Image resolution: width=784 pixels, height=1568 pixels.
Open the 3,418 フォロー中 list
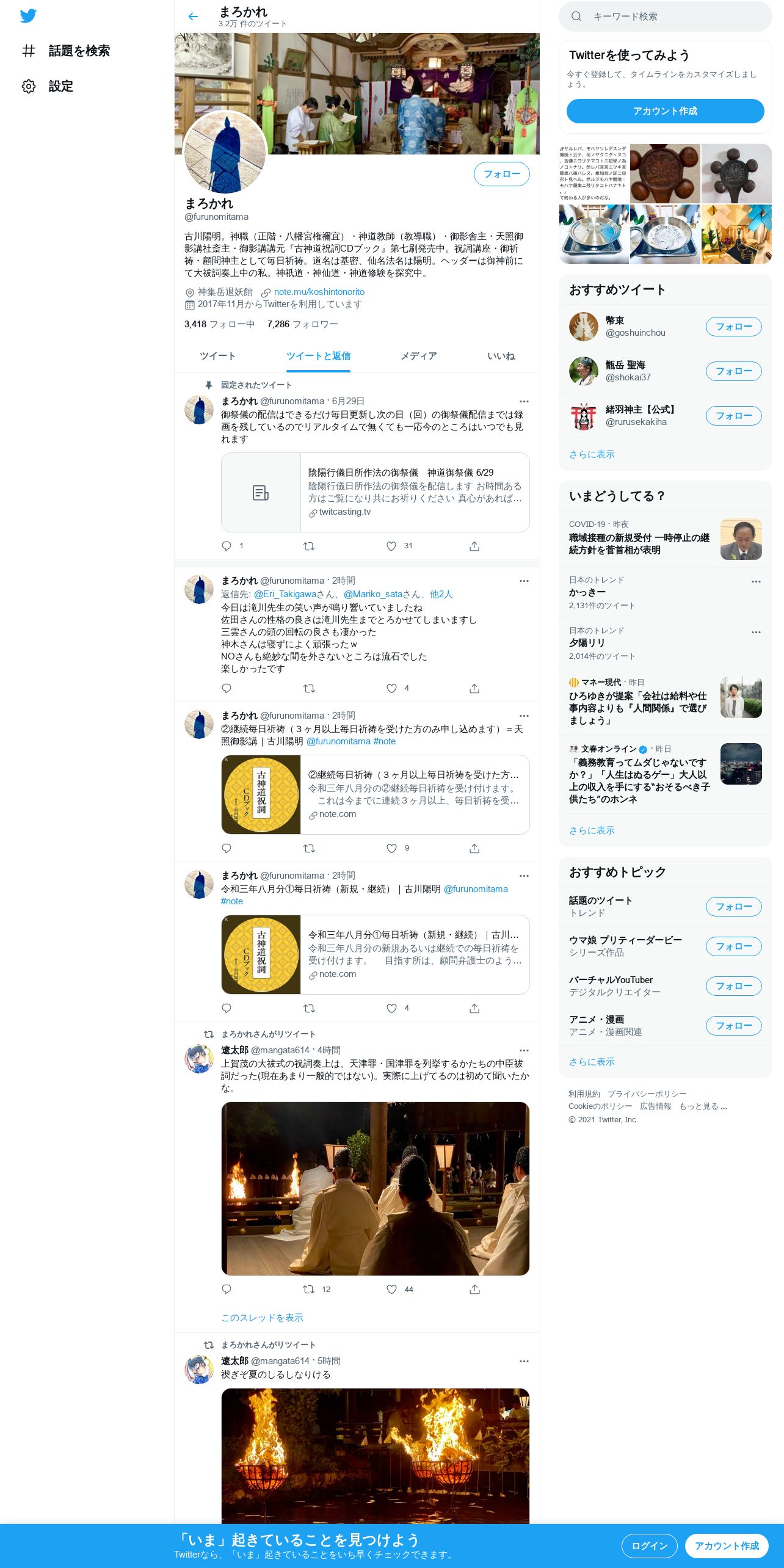pos(219,324)
